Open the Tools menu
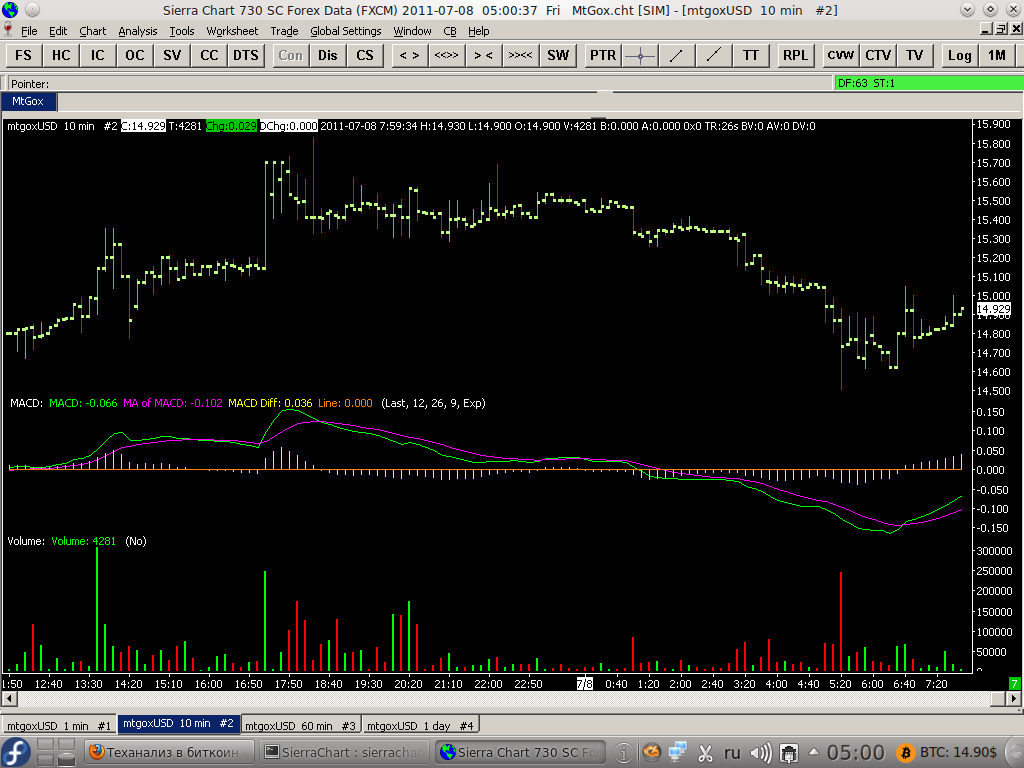 pyautogui.click(x=182, y=31)
